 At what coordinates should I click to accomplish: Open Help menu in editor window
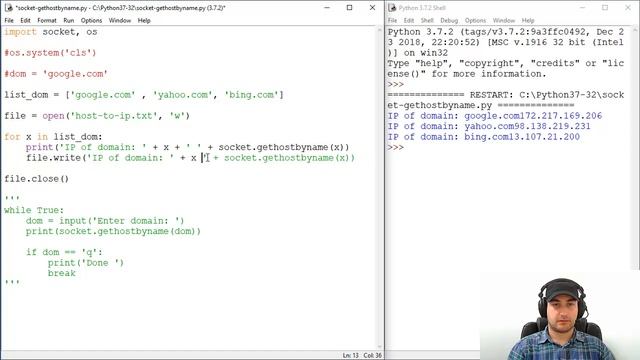[x=144, y=20]
